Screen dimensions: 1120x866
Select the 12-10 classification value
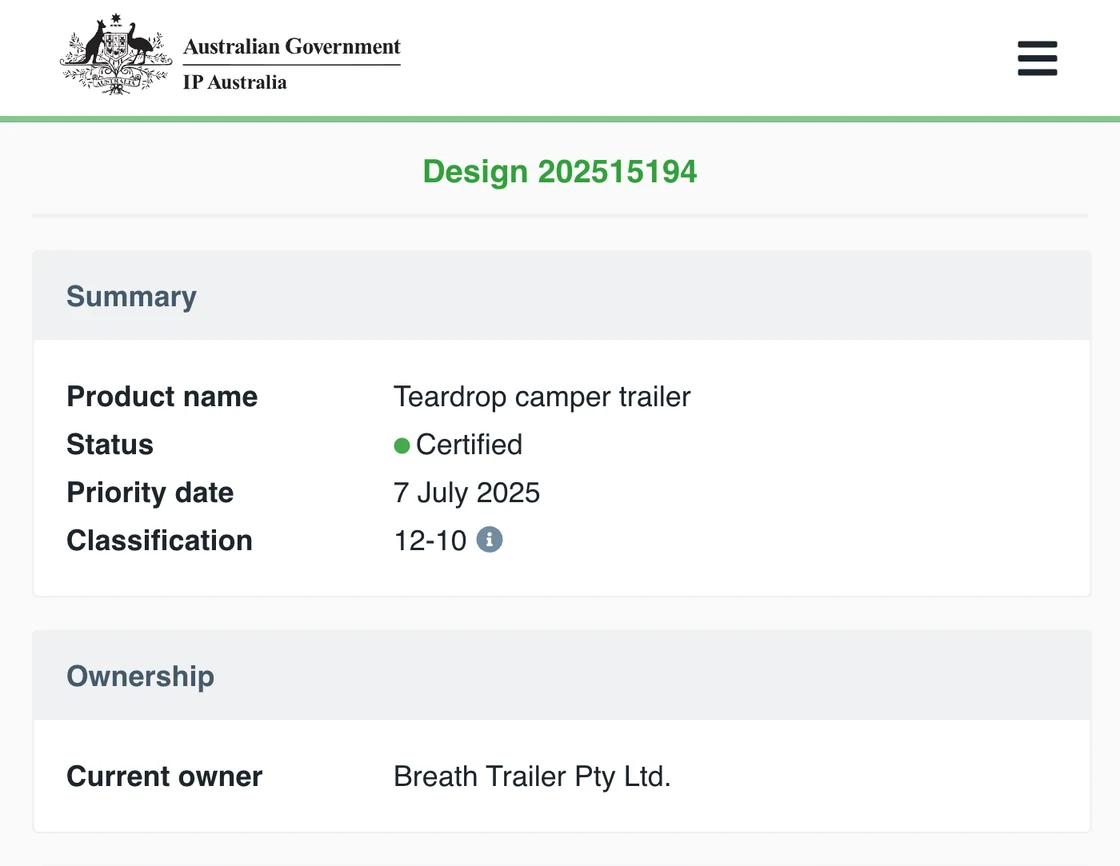point(430,540)
